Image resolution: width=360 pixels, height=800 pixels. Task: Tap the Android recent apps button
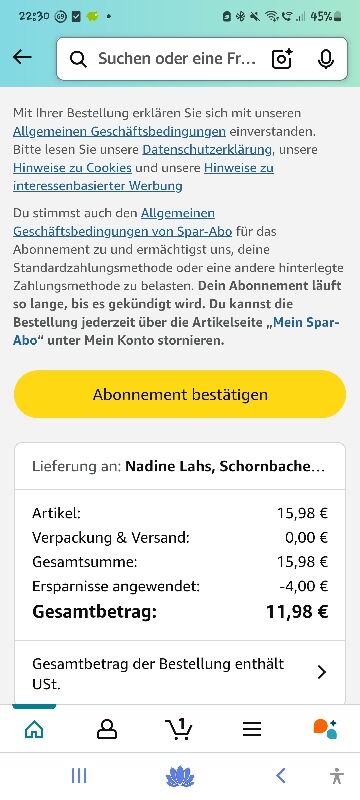[79, 776]
